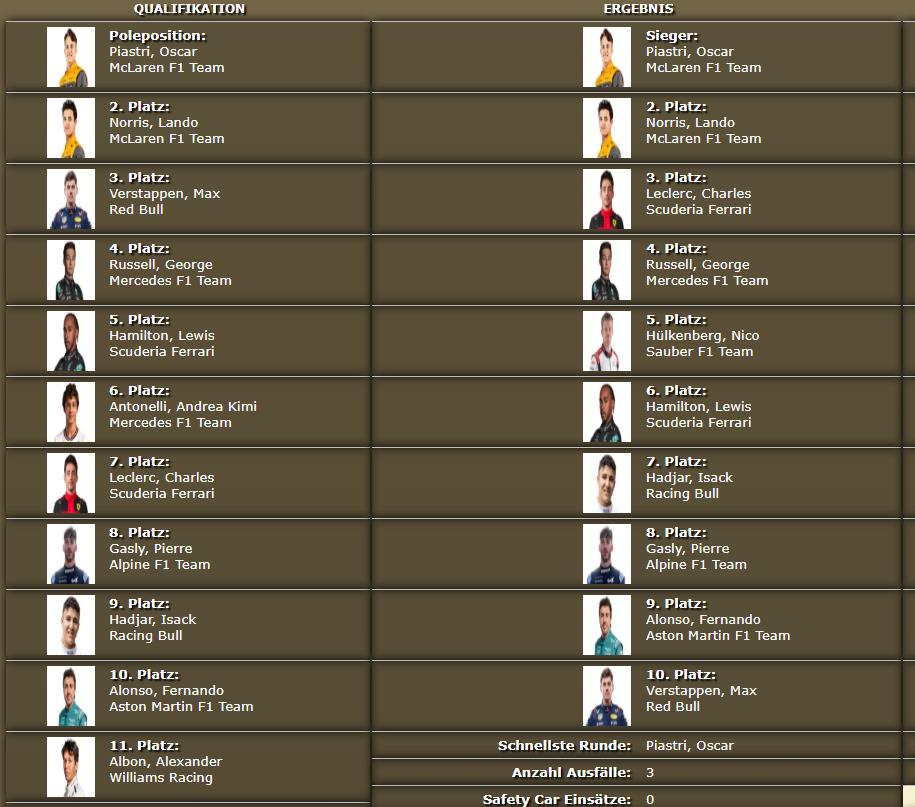Click Albon photo in qualifying 11. Platz

(x=71, y=767)
